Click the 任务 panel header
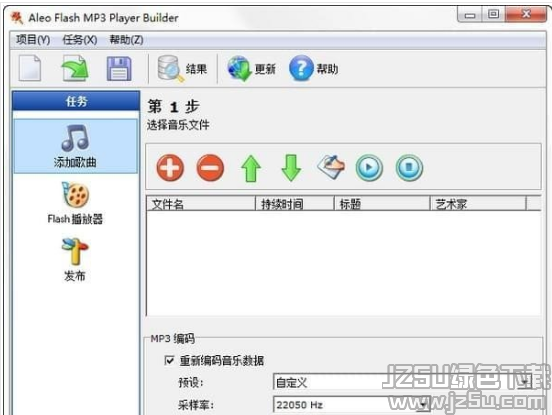The height and width of the screenshot is (415, 552). tap(76, 101)
